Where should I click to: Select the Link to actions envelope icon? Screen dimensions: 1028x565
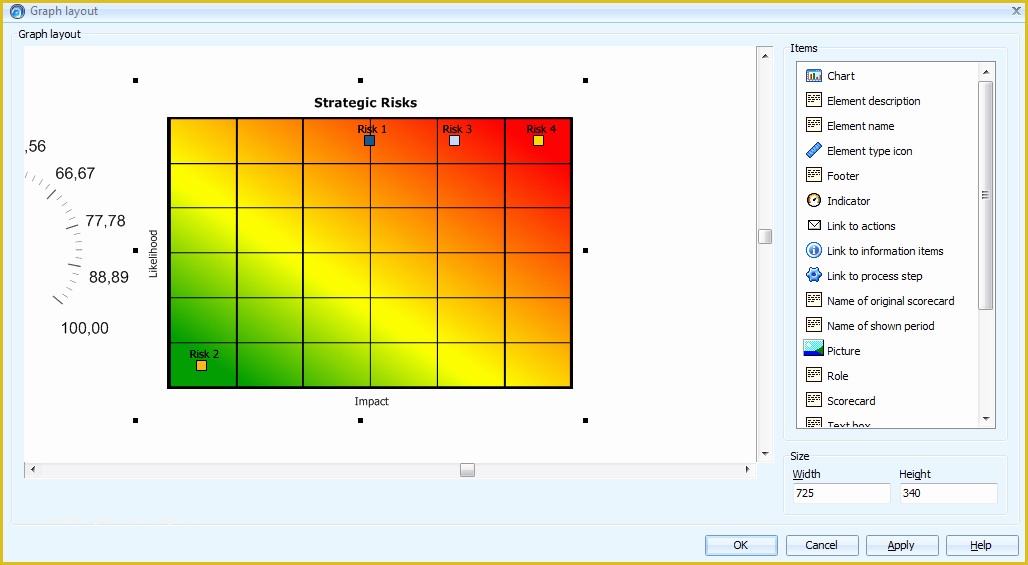click(814, 225)
